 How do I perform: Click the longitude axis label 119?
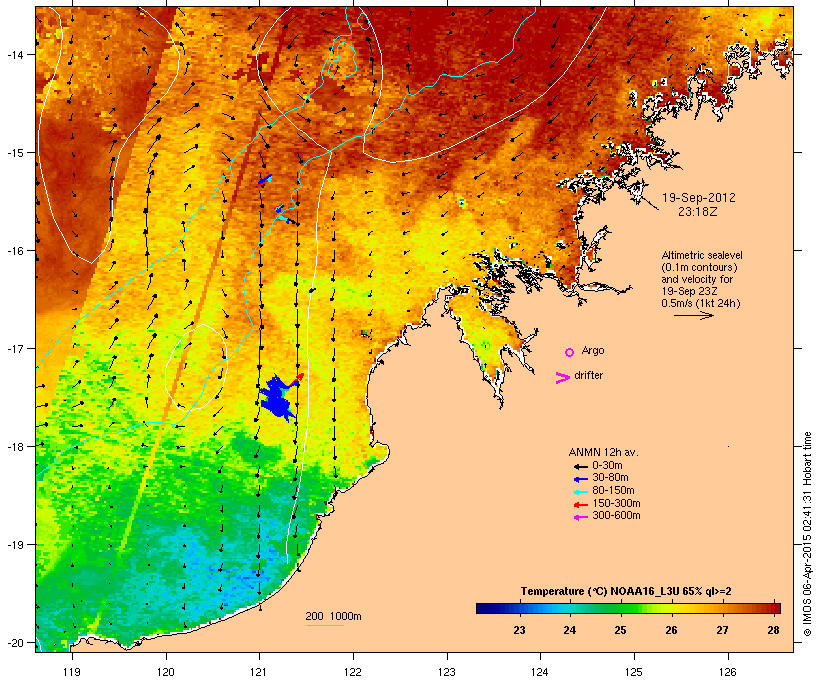pos(72,672)
